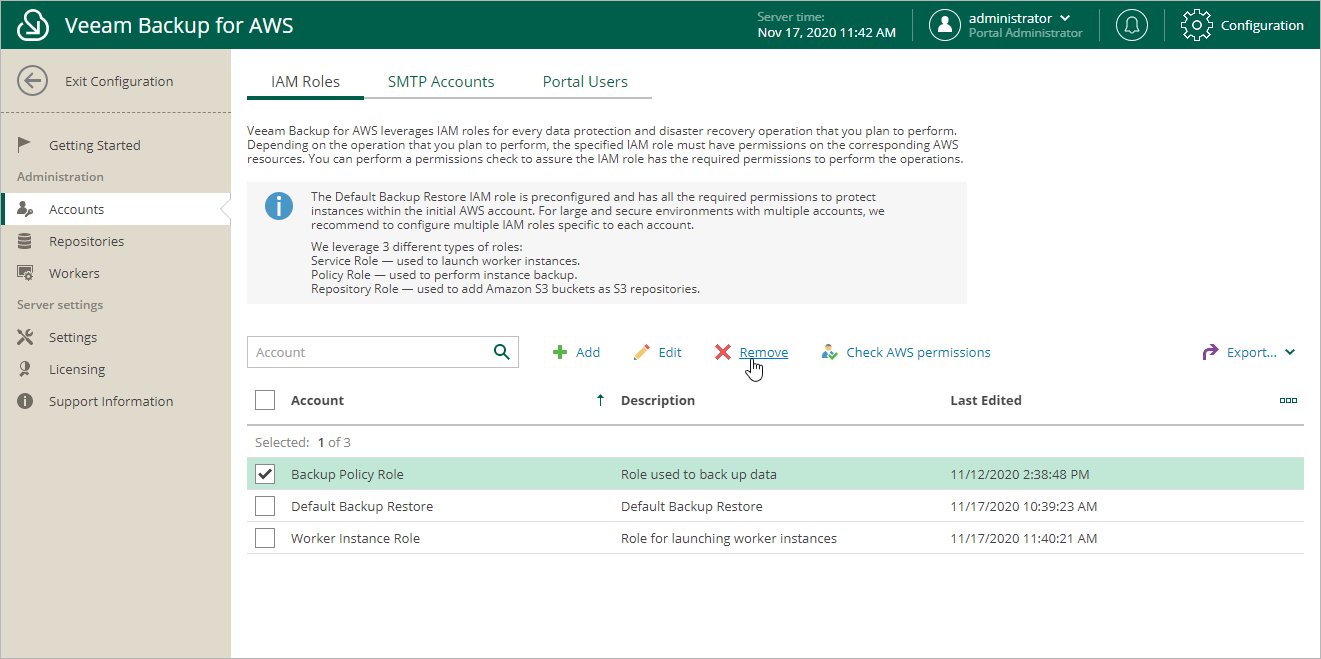The height and width of the screenshot is (659, 1321).
Task: Expand the Export dropdown arrow
Action: point(1290,352)
